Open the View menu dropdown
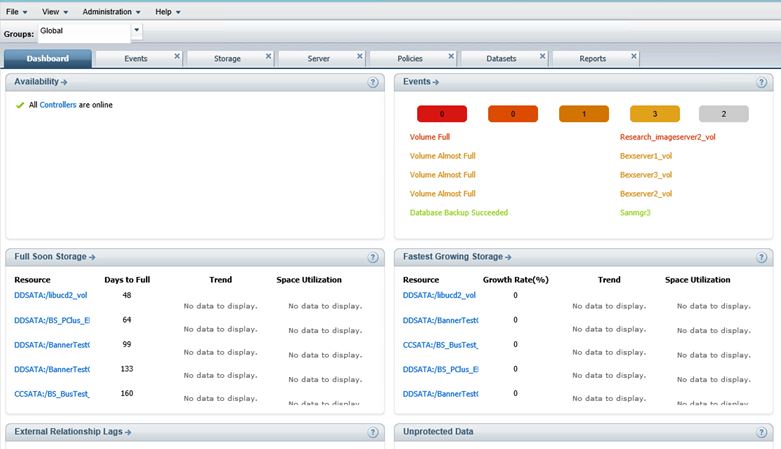The image size is (781, 449). coord(55,11)
